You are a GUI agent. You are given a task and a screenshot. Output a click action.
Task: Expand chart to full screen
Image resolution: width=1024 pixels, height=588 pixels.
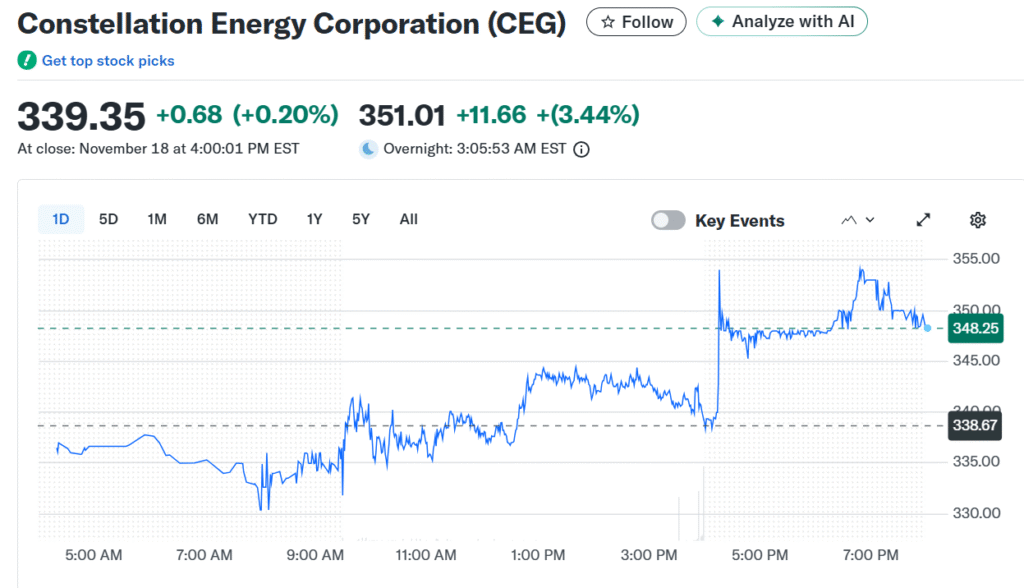[924, 220]
